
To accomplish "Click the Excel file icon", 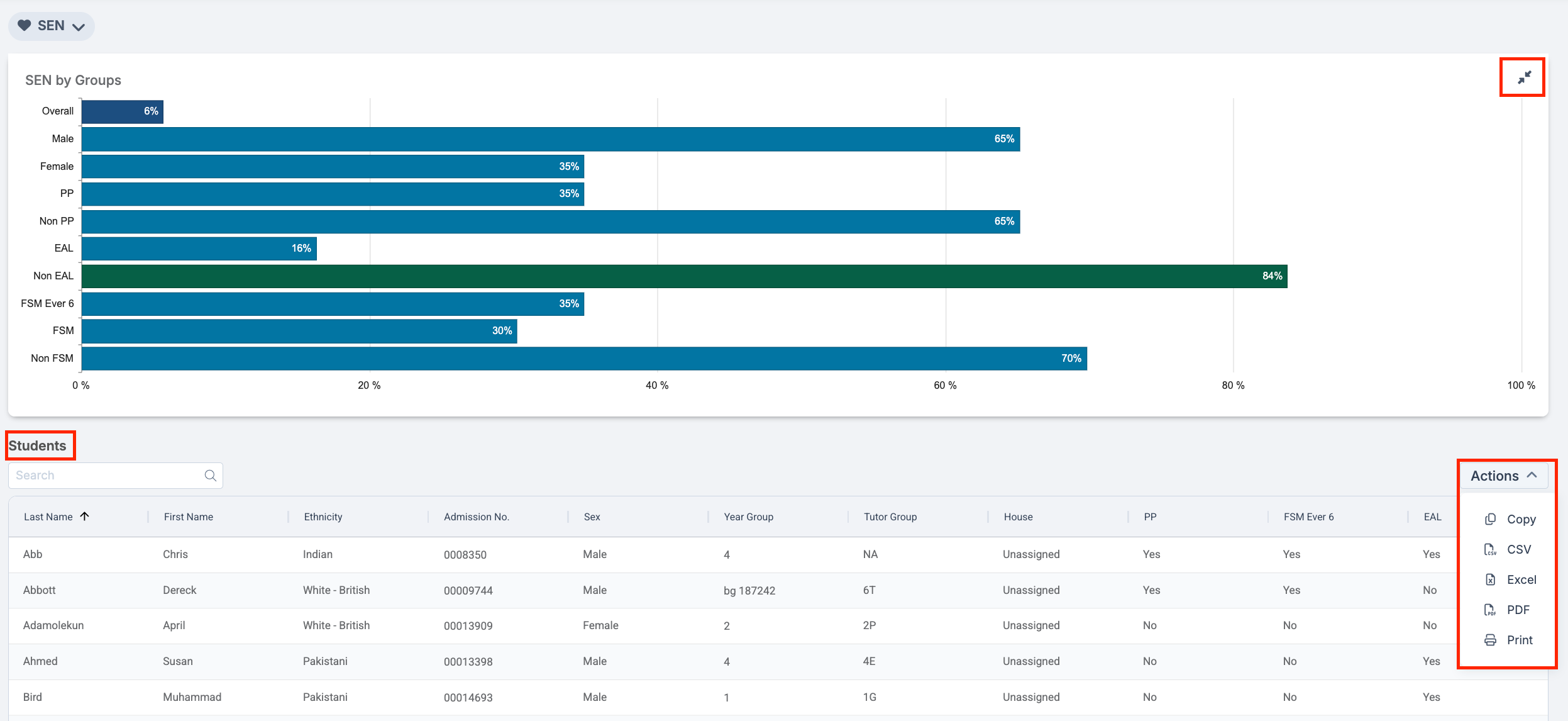I will (1490, 579).
